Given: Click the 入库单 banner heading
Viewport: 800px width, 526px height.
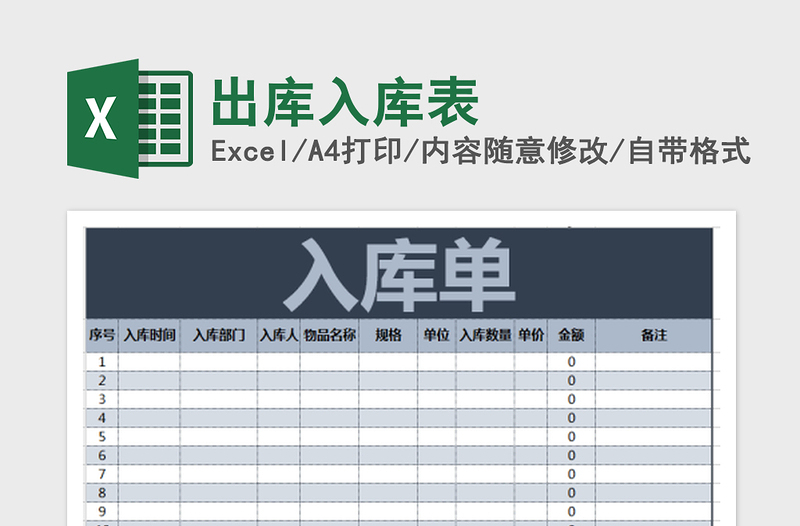Looking at the screenshot, I should (x=399, y=274).
